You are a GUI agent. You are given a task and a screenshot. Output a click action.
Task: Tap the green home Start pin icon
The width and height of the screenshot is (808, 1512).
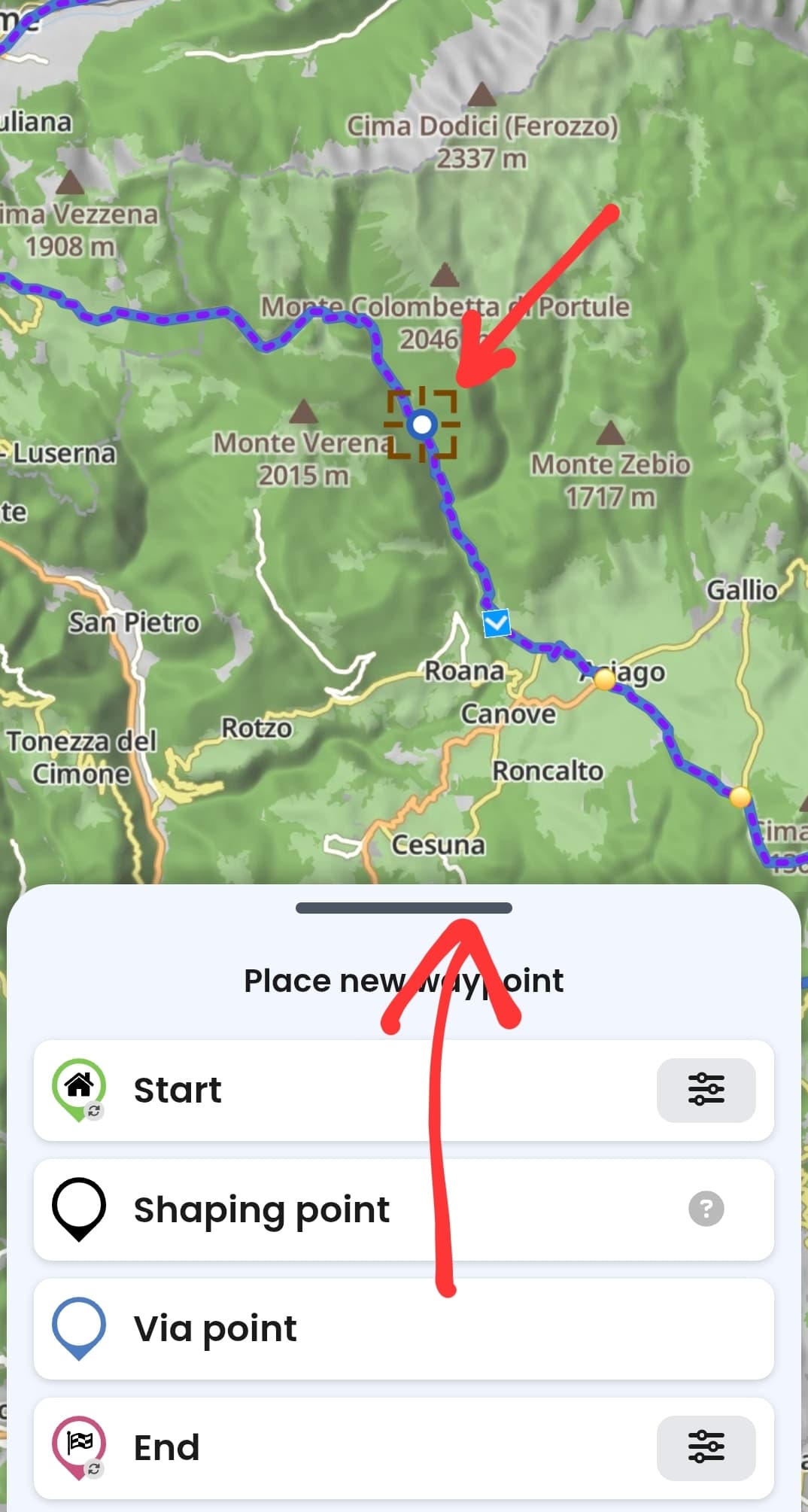79,1091
